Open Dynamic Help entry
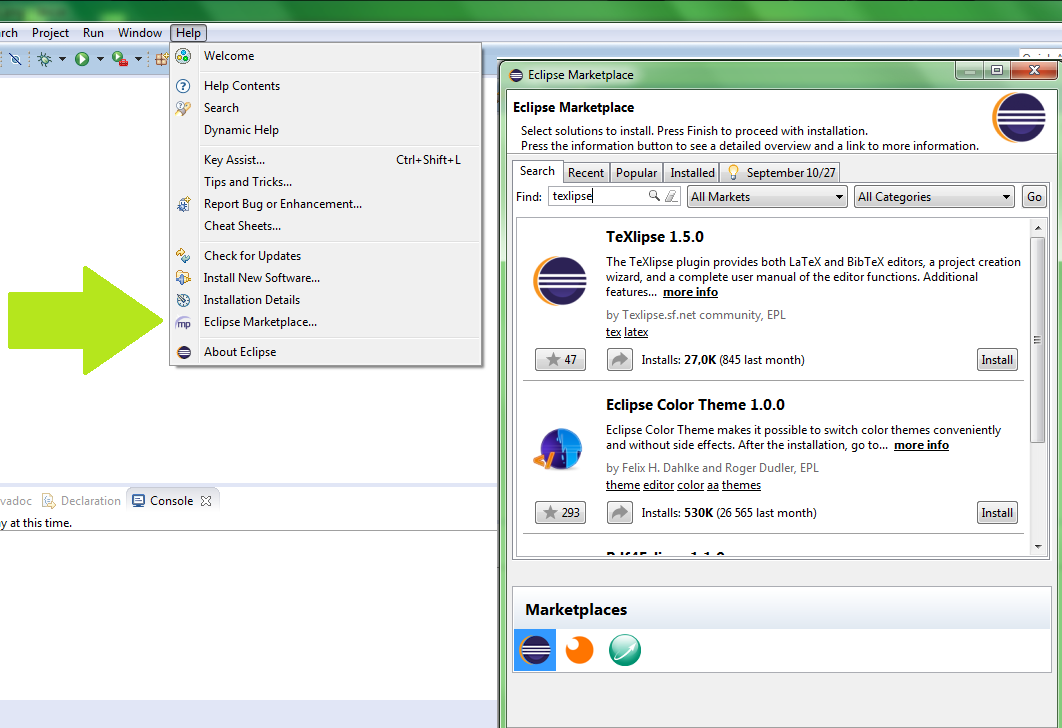This screenshot has width=1062, height=728. click(326, 130)
